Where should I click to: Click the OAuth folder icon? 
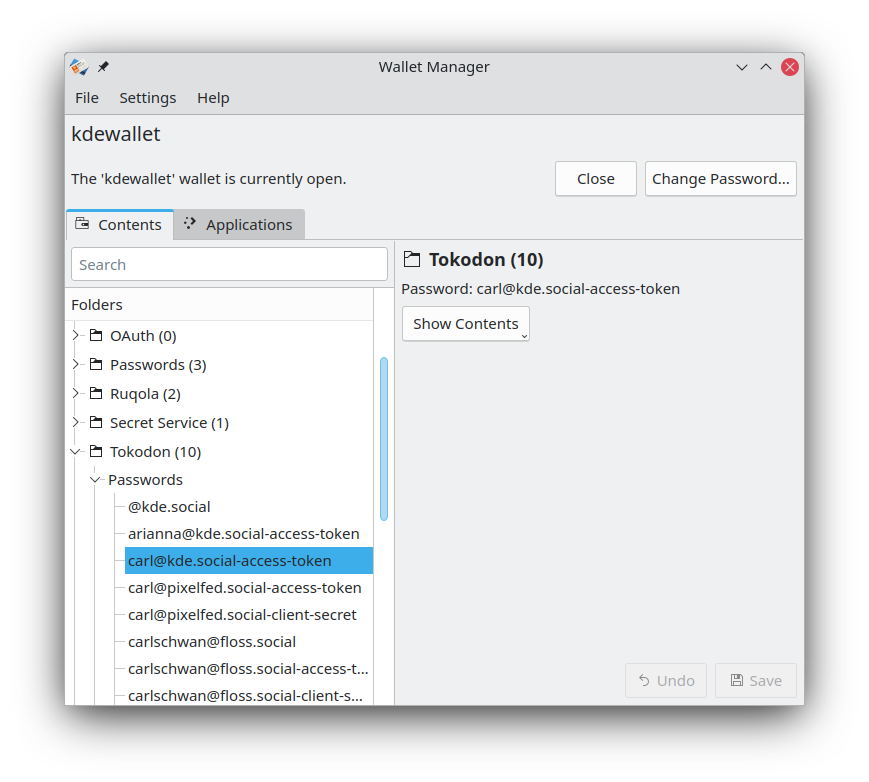point(96,336)
